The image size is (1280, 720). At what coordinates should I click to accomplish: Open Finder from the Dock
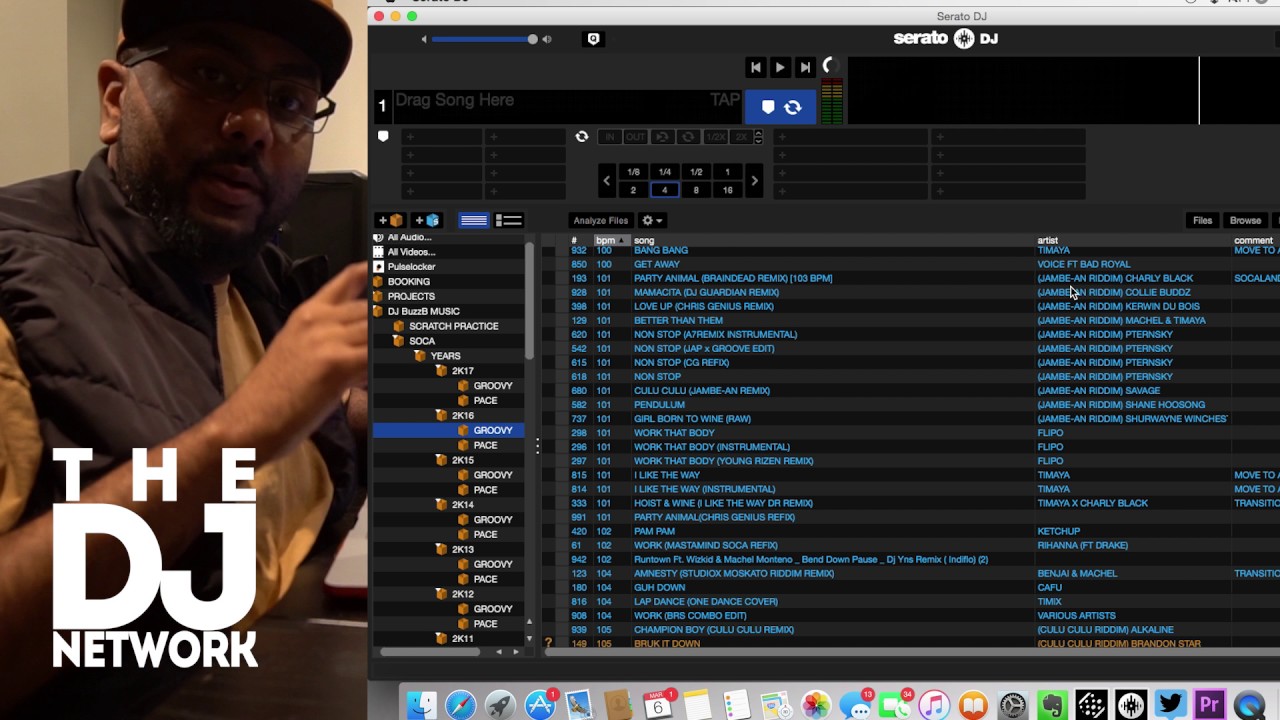click(x=421, y=704)
